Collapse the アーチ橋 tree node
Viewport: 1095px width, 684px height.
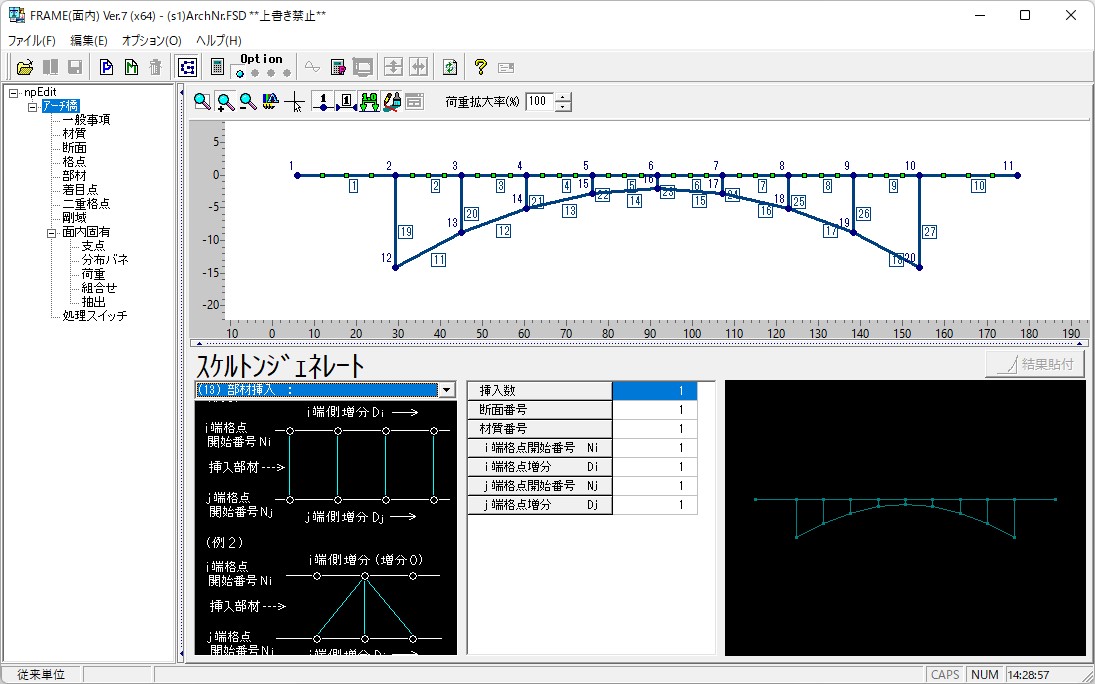pos(32,106)
